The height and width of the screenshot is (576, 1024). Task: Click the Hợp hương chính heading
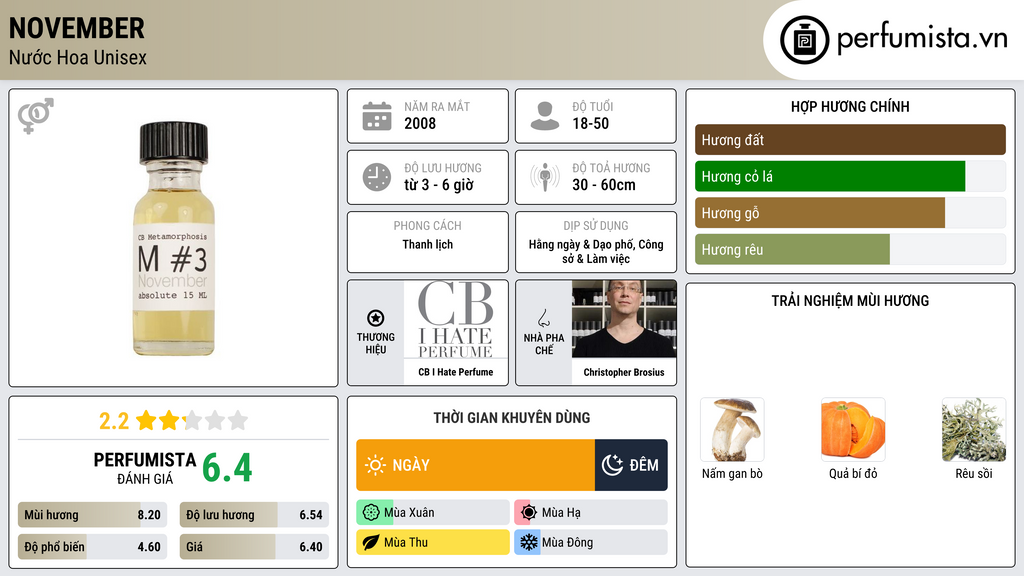tap(850, 106)
